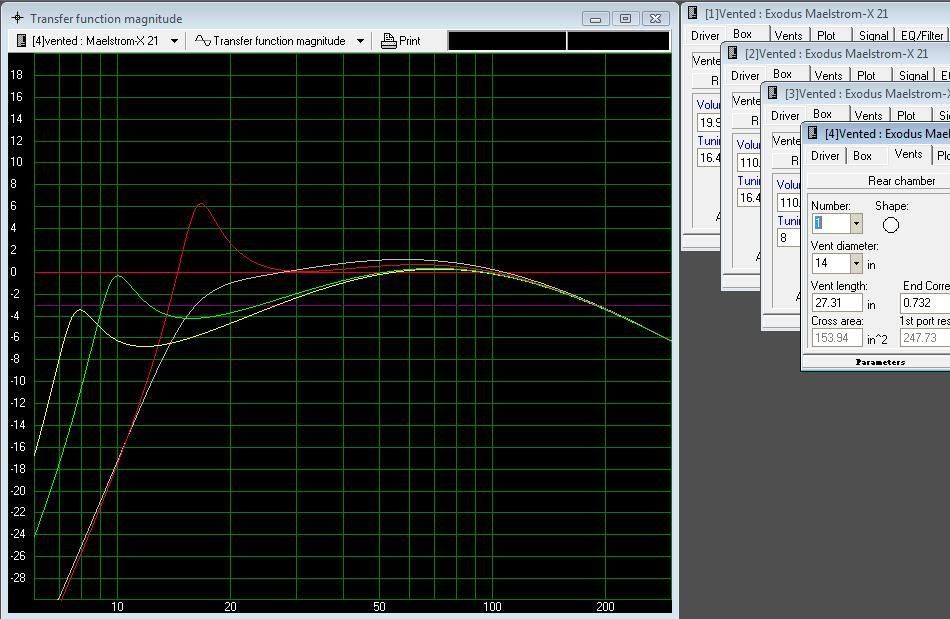Open the Vented box type combo in window [3]
This screenshot has height=619, width=950.
786,141
